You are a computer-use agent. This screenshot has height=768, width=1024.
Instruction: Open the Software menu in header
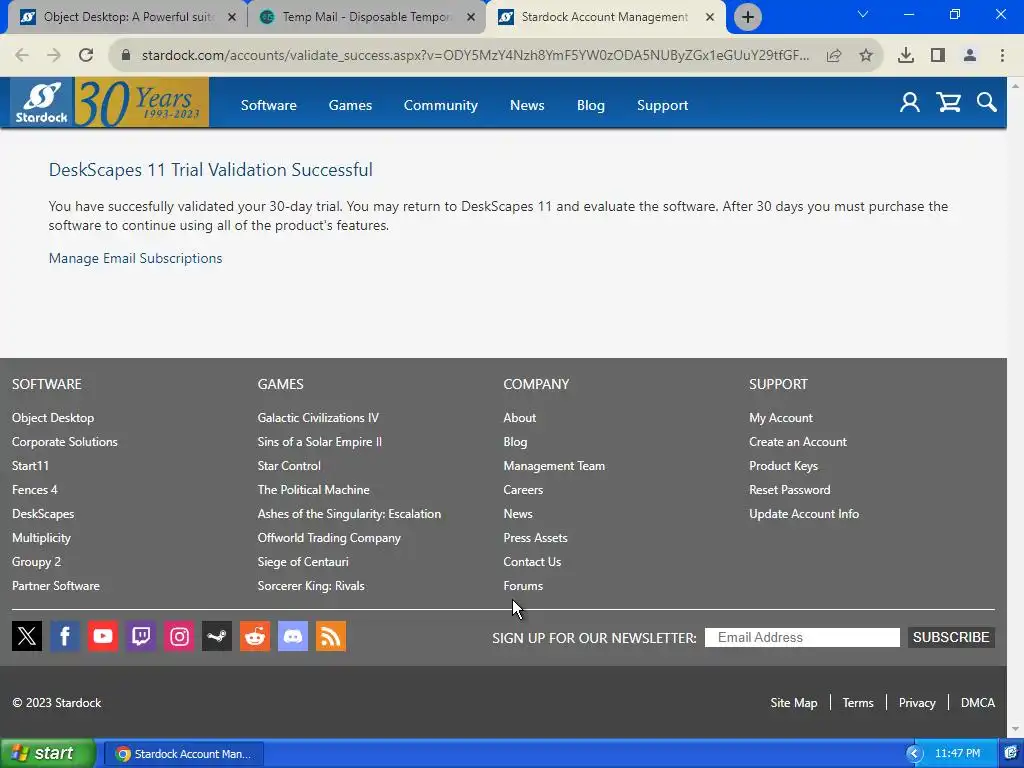click(268, 105)
